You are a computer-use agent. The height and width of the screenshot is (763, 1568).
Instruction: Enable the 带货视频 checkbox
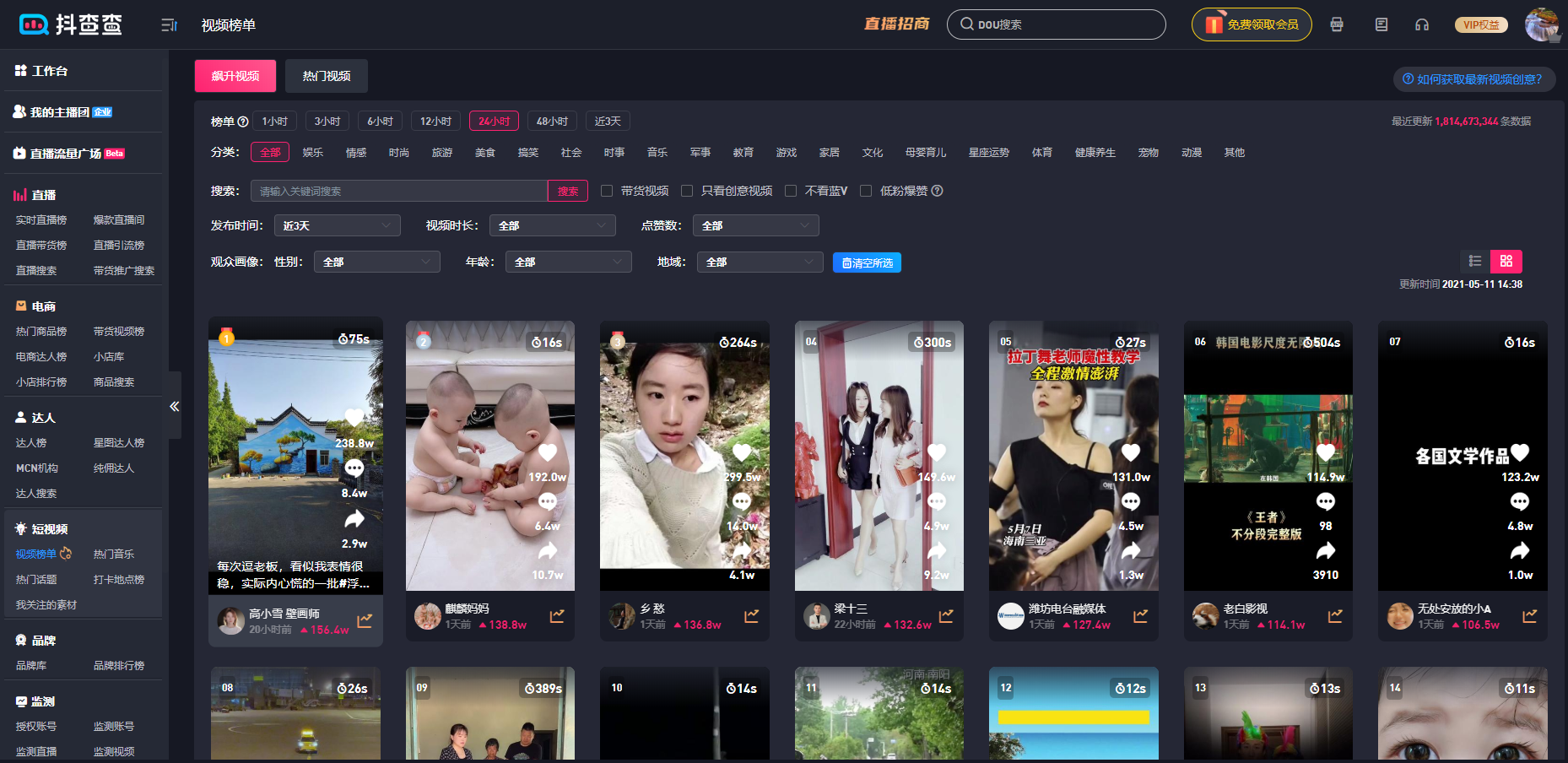[606, 191]
